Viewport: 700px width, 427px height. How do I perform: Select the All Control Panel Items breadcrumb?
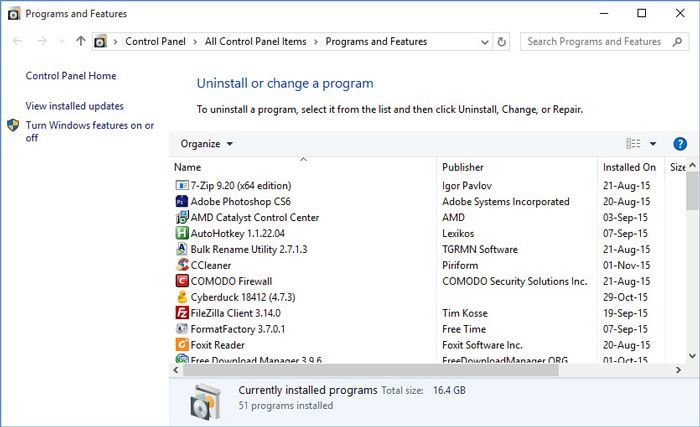tap(255, 42)
